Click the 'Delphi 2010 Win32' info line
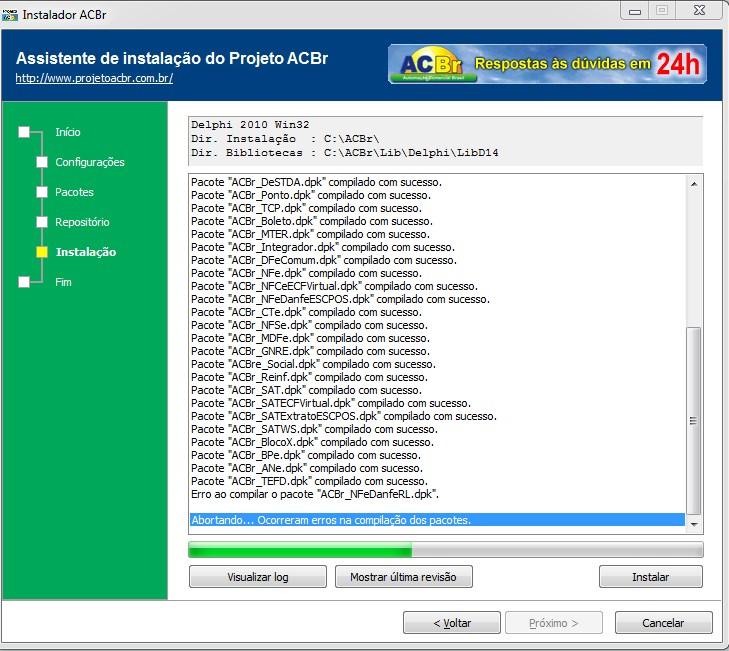The width and height of the screenshot is (729, 651). point(250,125)
